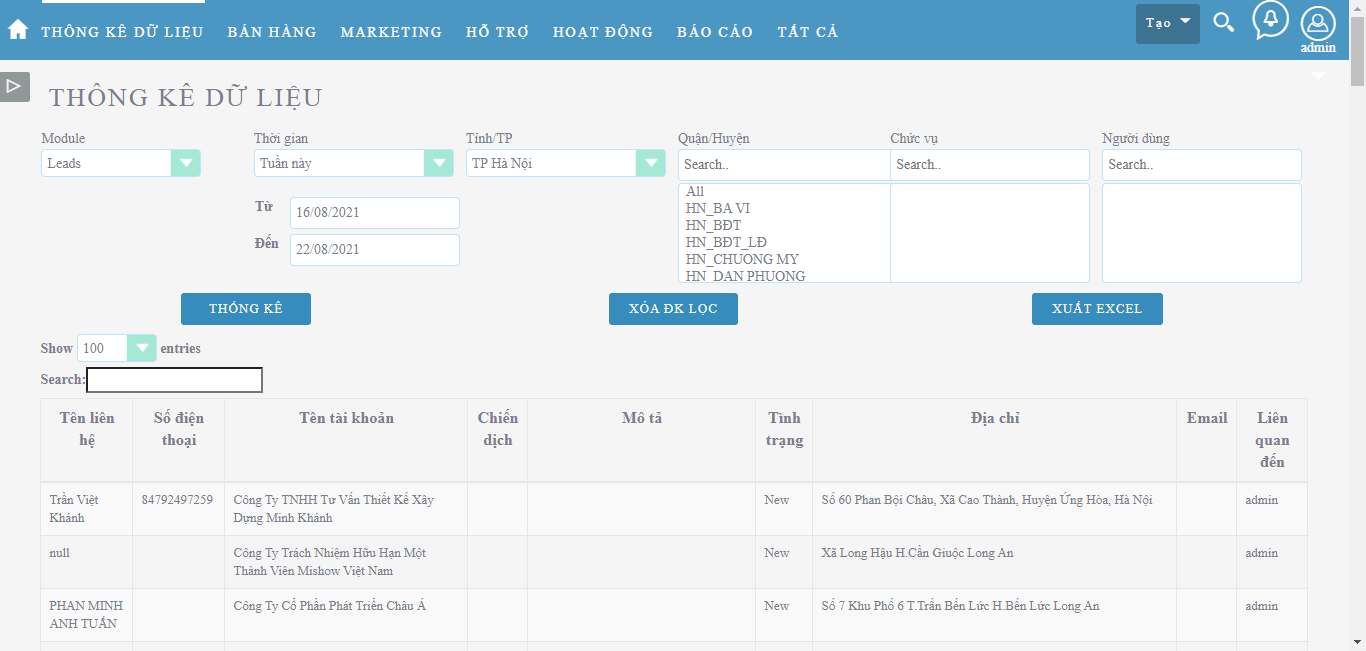Sort by the Tên tài khoản column header
This screenshot has height=651, width=1366.
[346, 418]
